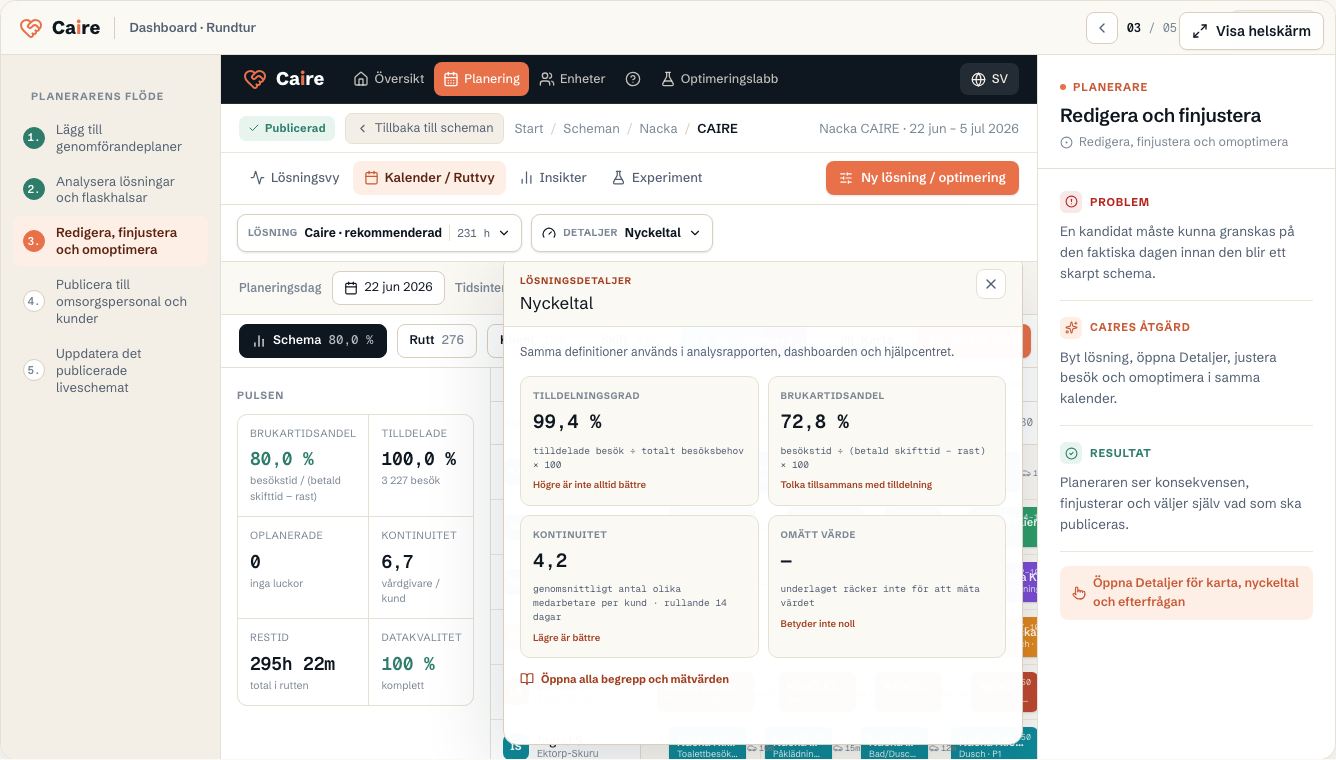Select step 5 Uppdatera det publicerade liveschemat
Viewport: 1336px width, 760px height.
coord(110,371)
